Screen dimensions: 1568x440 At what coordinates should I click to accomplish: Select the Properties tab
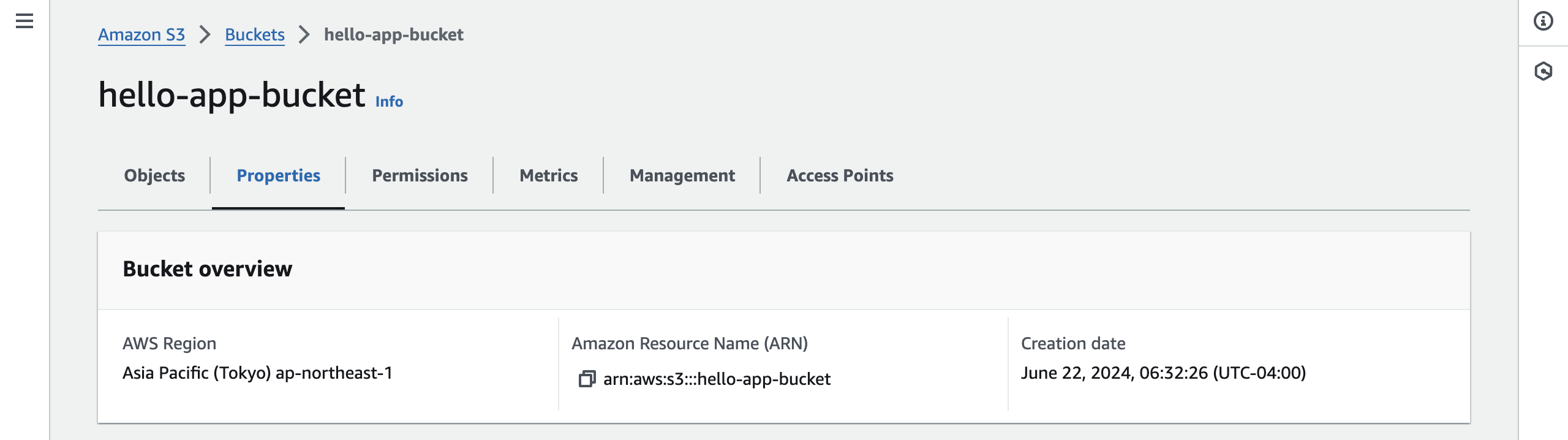[278, 176]
